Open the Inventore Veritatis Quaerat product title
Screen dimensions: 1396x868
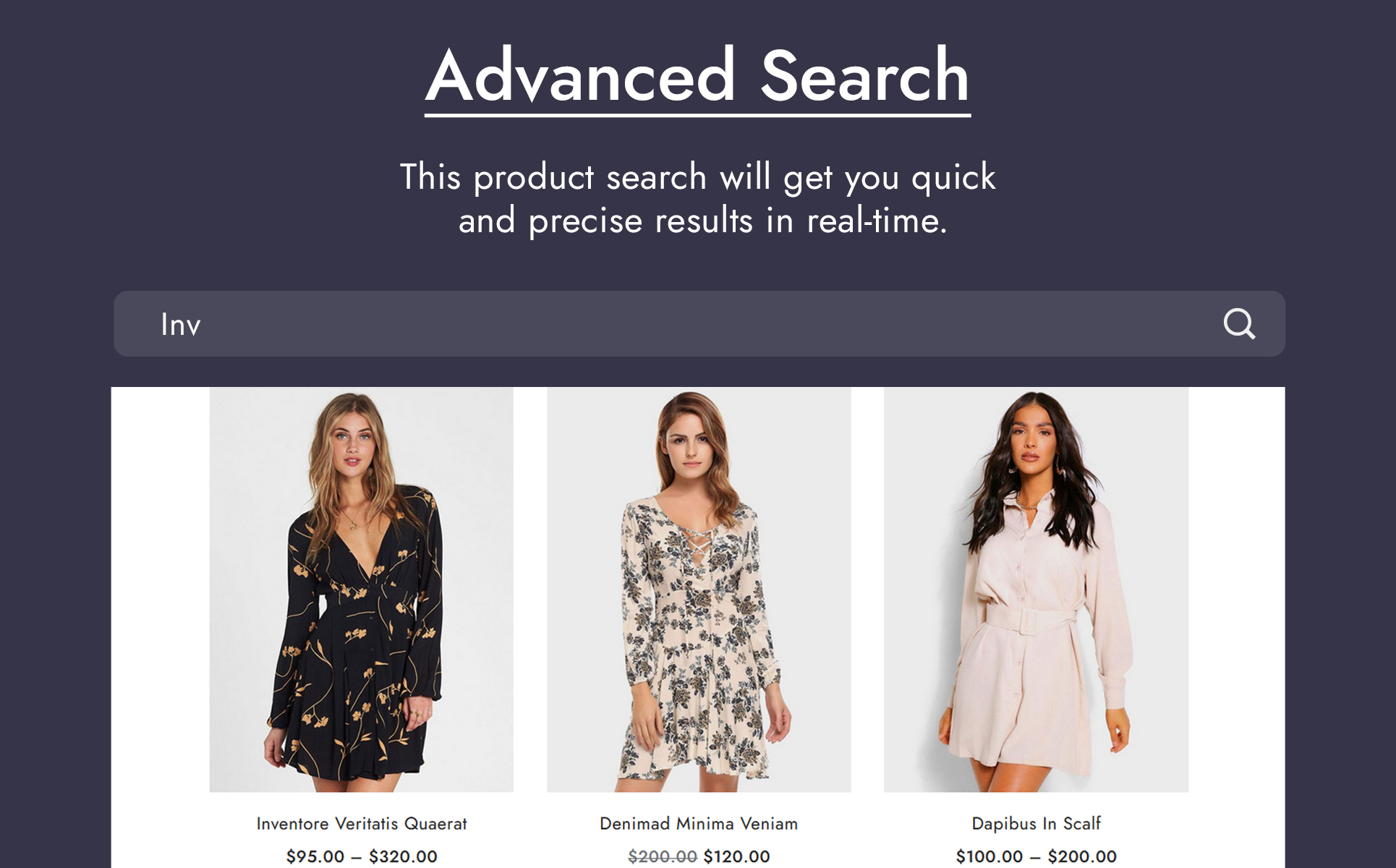coord(362,824)
